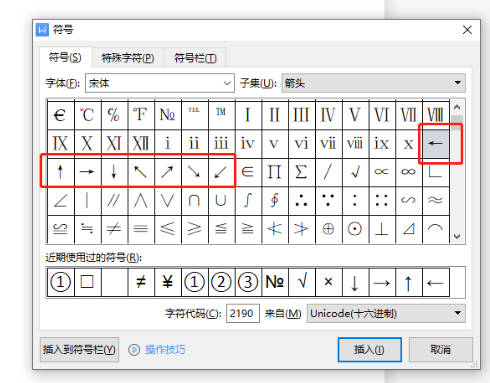Screen dimensions: 490x383
Task: Switch to the 符号(S) tab
Action: (65, 58)
